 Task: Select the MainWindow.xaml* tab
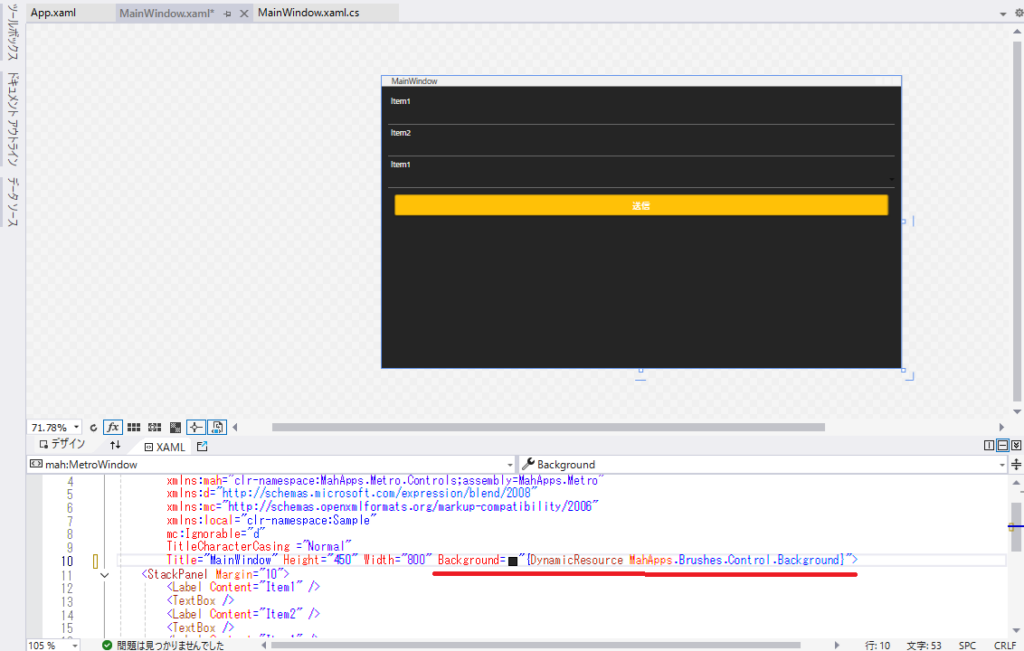tap(167, 13)
